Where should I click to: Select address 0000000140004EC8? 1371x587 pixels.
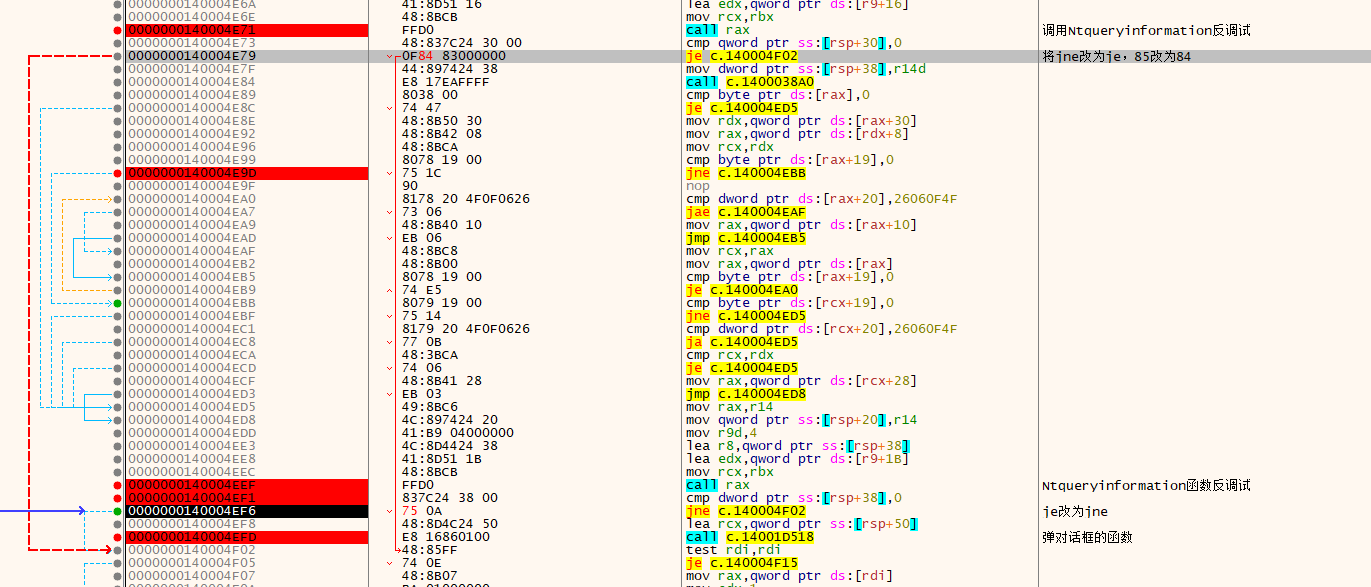[191, 342]
